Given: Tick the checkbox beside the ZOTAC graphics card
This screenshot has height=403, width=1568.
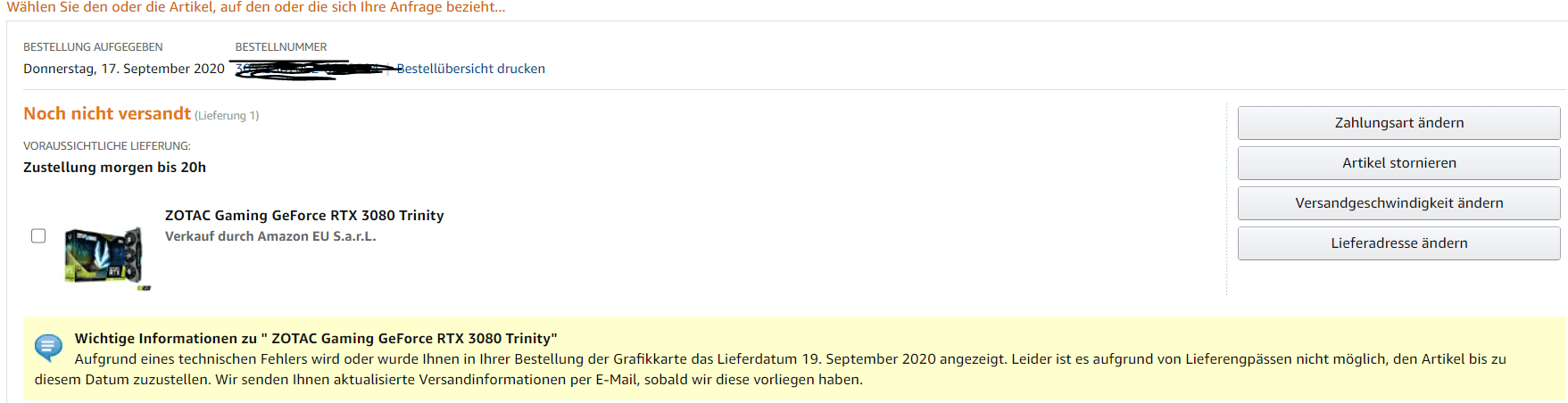Looking at the screenshot, I should click(38, 235).
